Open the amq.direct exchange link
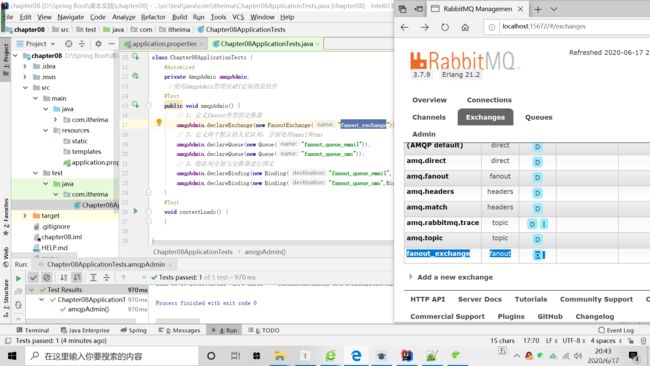Image resolution: width=650 pixels, height=366 pixels. point(426,160)
